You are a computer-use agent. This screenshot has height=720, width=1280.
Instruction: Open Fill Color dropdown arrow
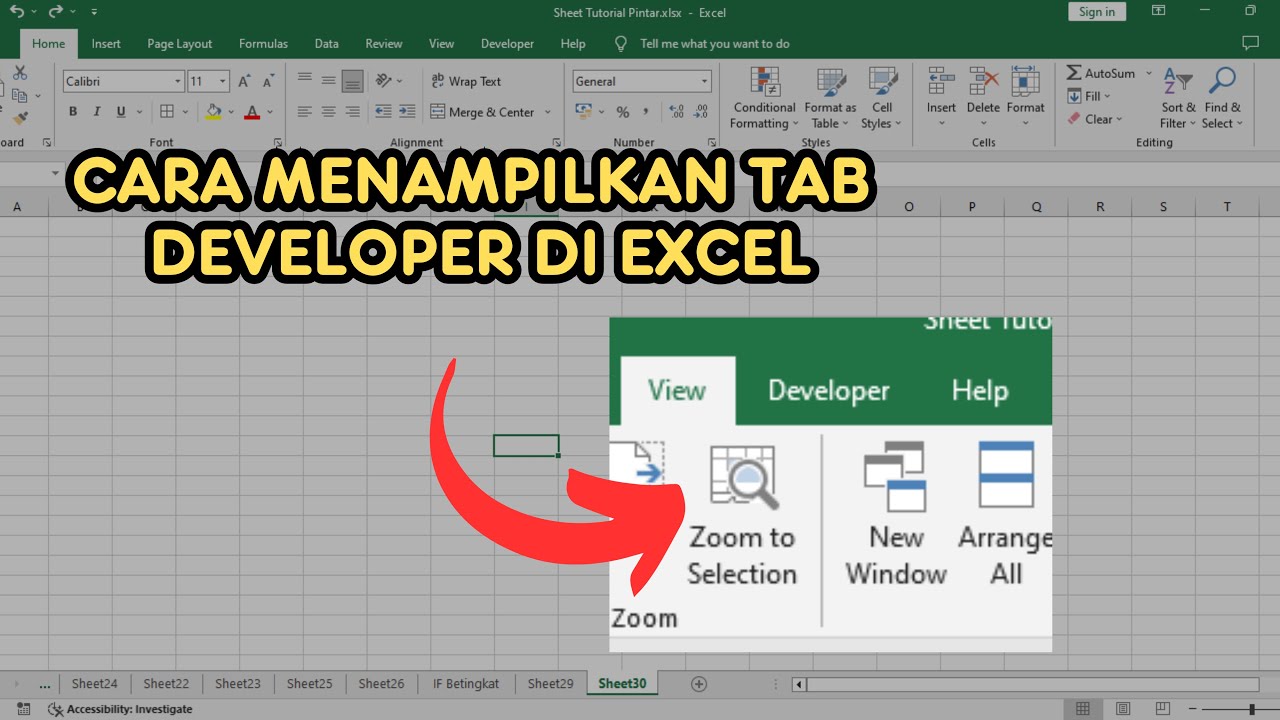tap(231, 112)
